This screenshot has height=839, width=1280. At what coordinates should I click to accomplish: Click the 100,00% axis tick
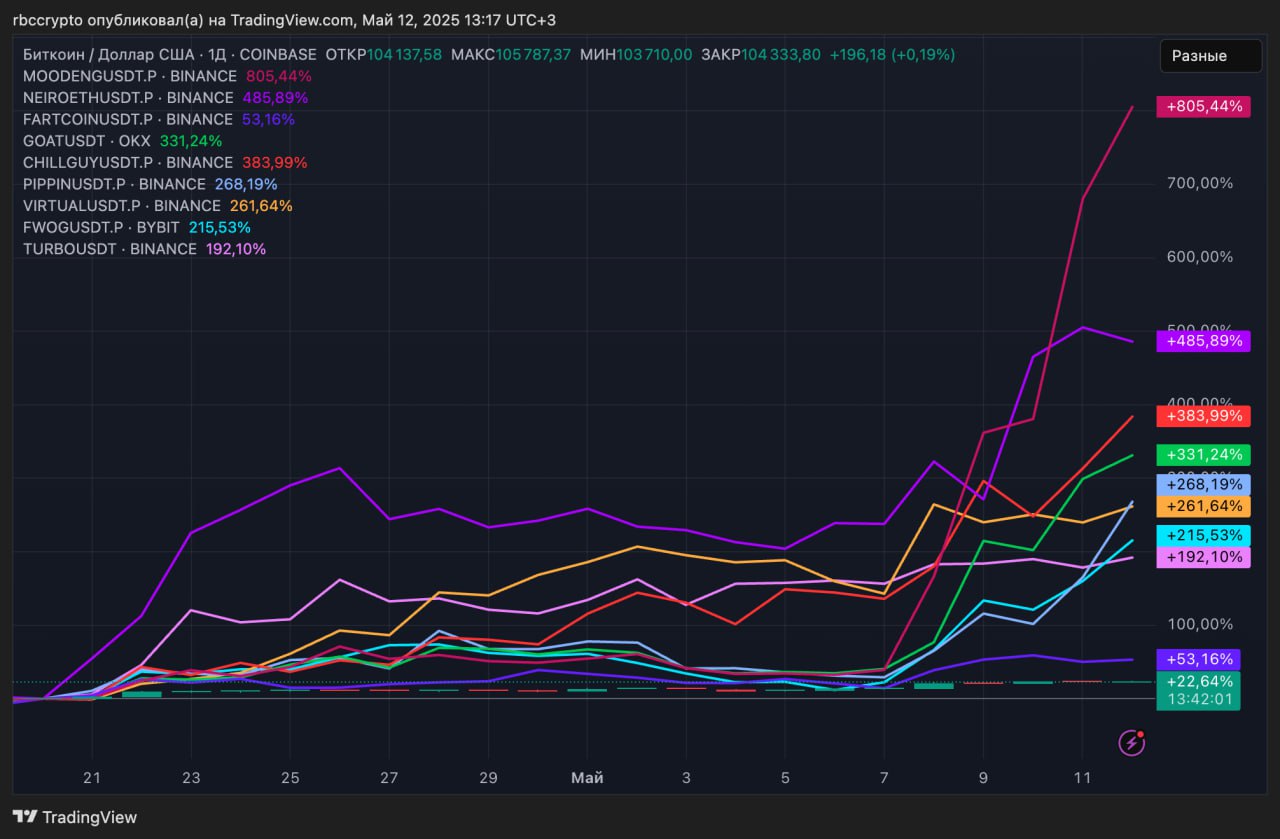tap(1199, 624)
